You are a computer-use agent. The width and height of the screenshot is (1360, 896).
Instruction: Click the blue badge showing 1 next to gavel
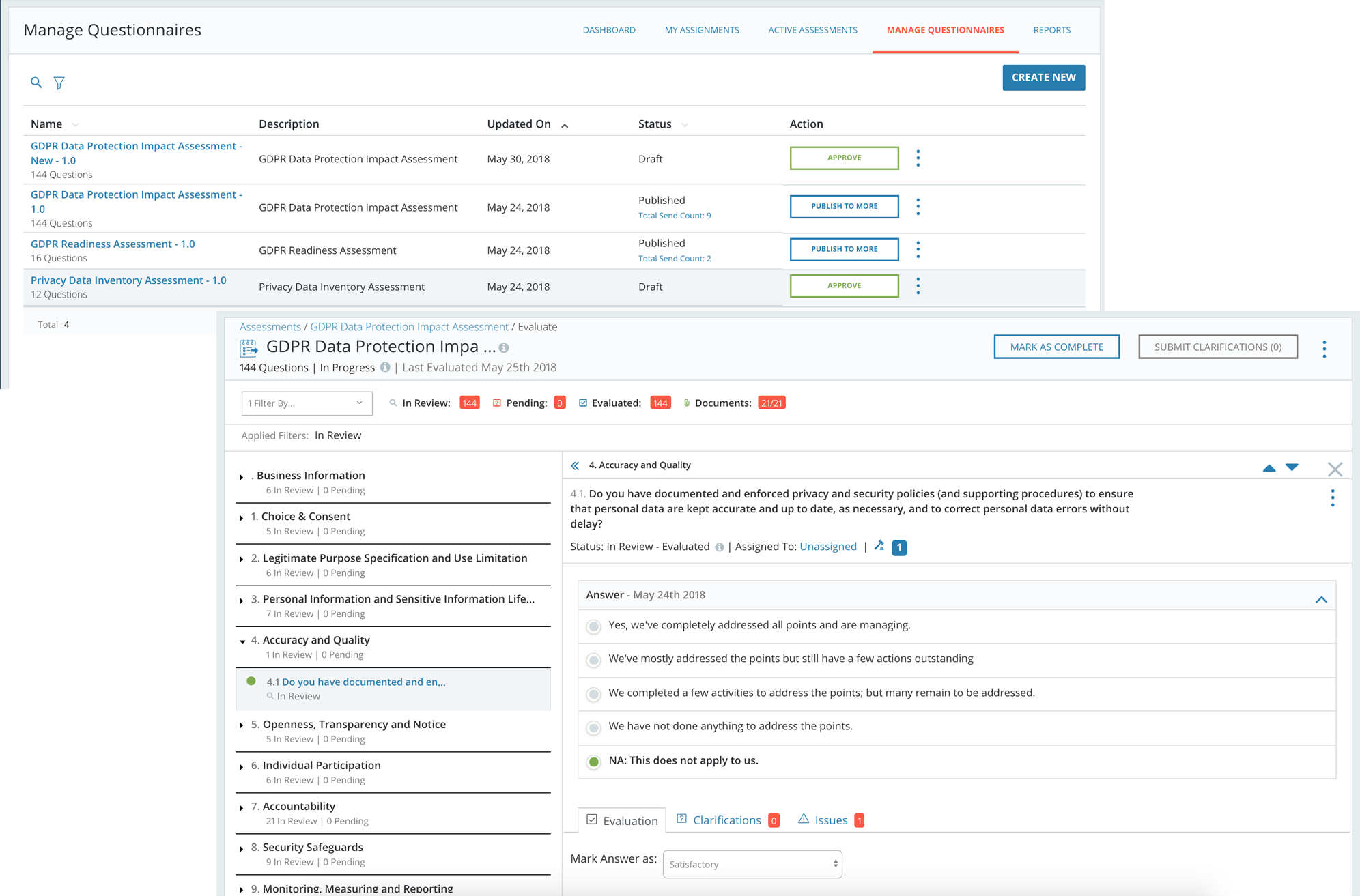point(899,547)
